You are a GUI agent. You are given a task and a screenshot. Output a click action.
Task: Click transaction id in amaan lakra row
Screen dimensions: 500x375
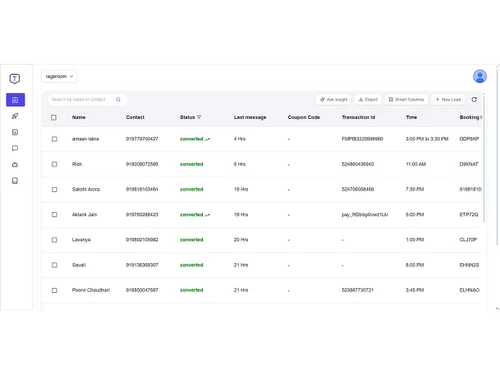click(362, 139)
